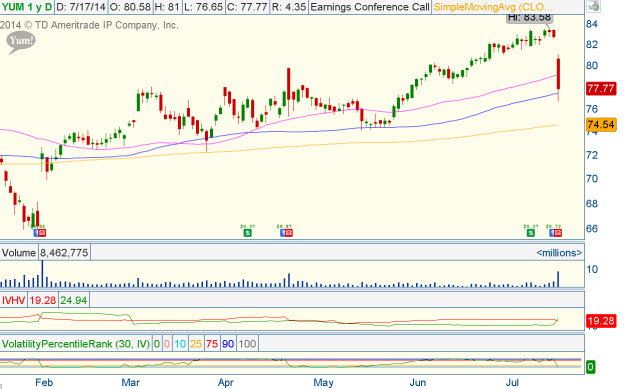
Task: Click the orange 25 percentile value
Action: click(x=196, y=344)
